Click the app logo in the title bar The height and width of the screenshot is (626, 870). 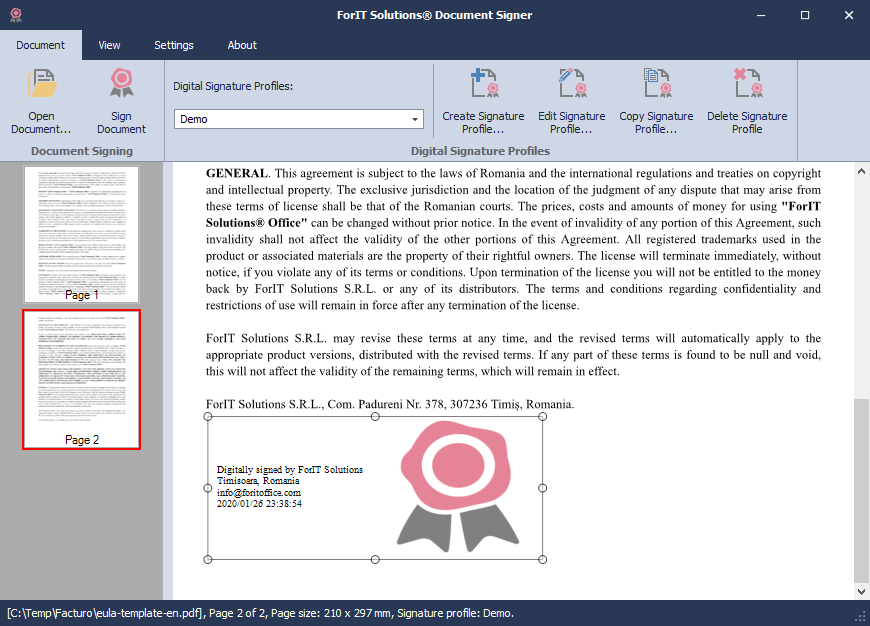(x=16, y=16)
